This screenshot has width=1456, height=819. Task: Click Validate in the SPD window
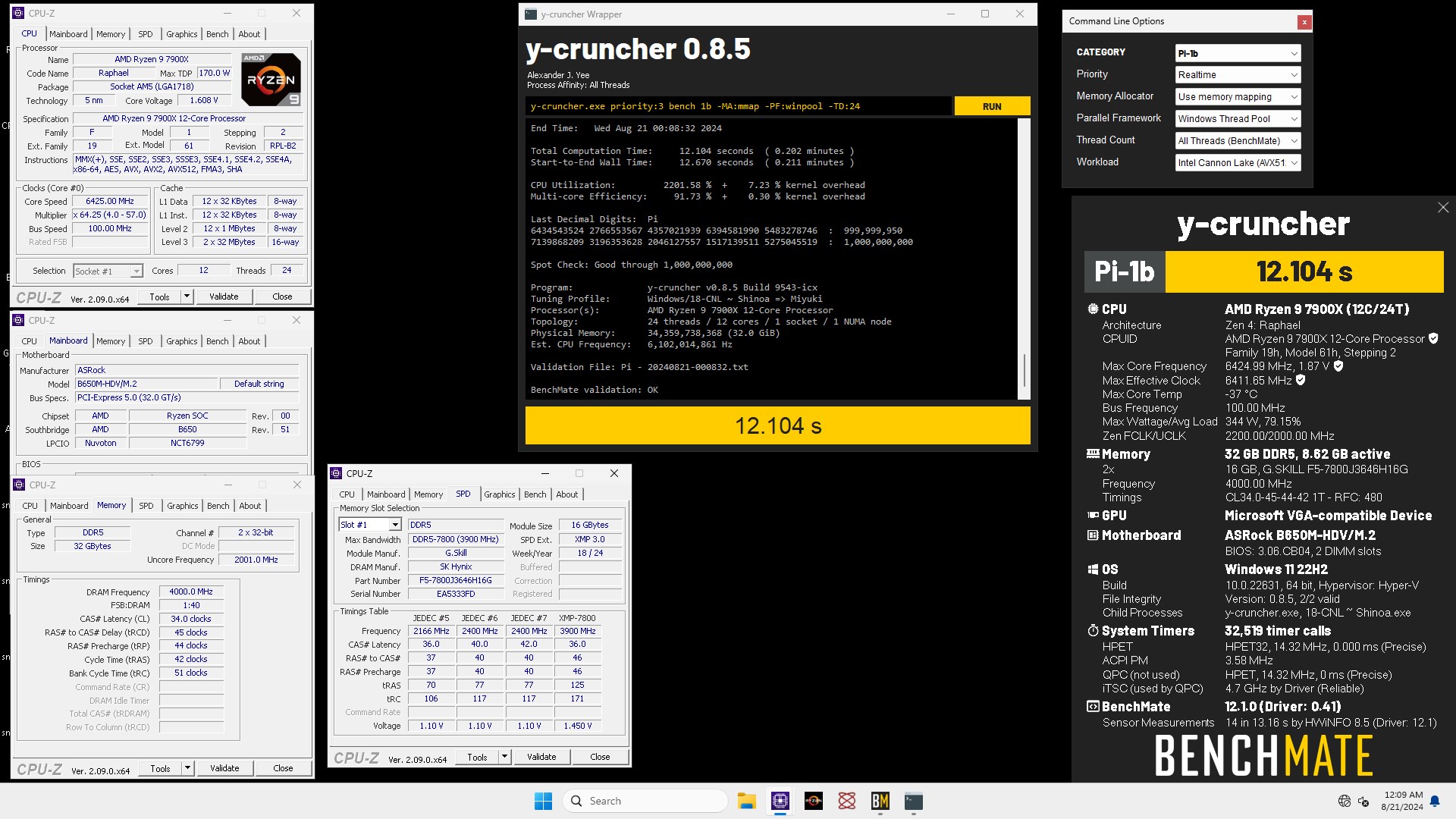pyautogui.click(x=541, y=757)
